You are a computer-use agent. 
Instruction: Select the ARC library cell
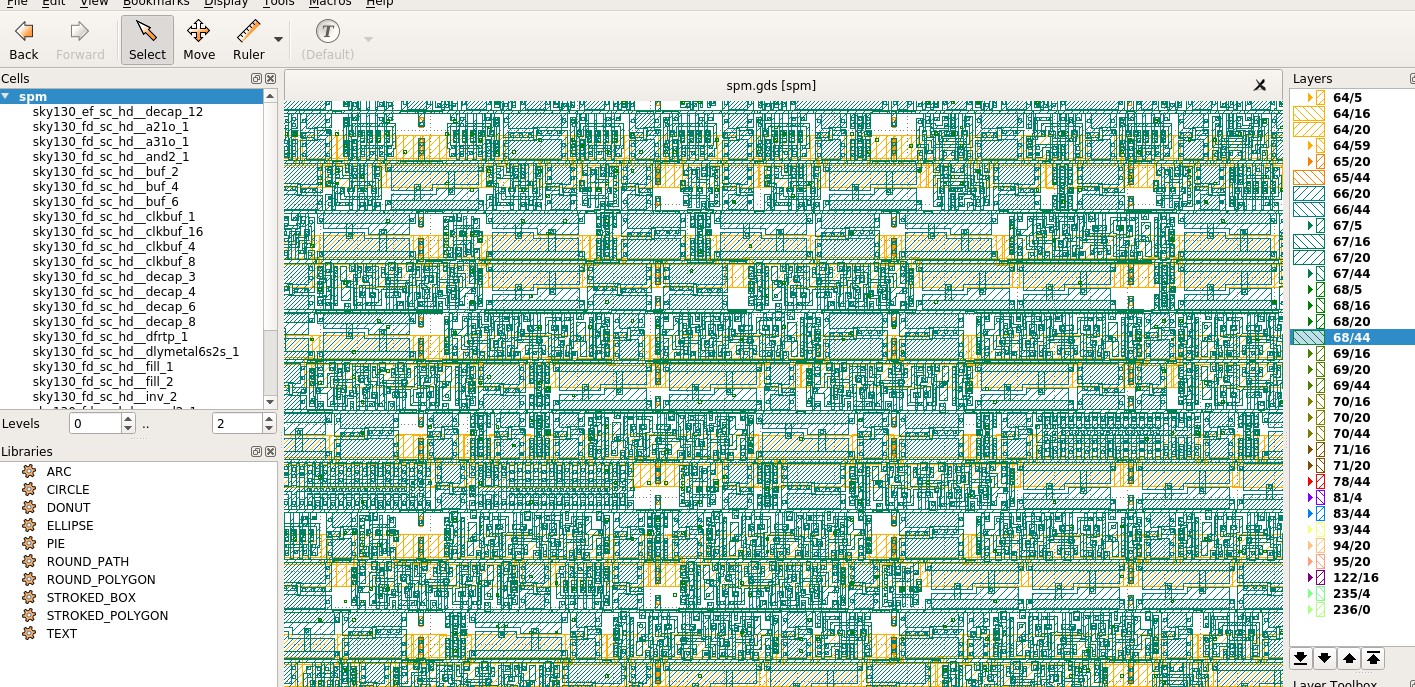click(59, 472)
